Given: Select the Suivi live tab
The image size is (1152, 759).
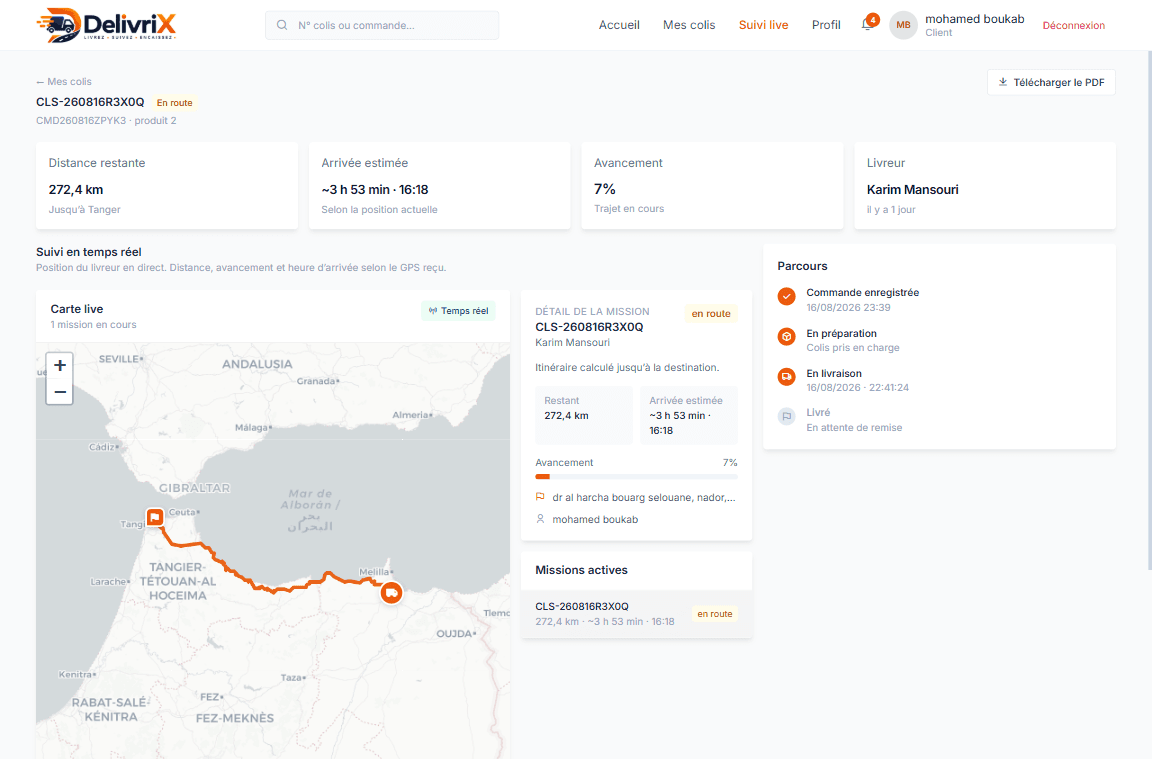Looking at the screenshot, I should click(763, 25).
